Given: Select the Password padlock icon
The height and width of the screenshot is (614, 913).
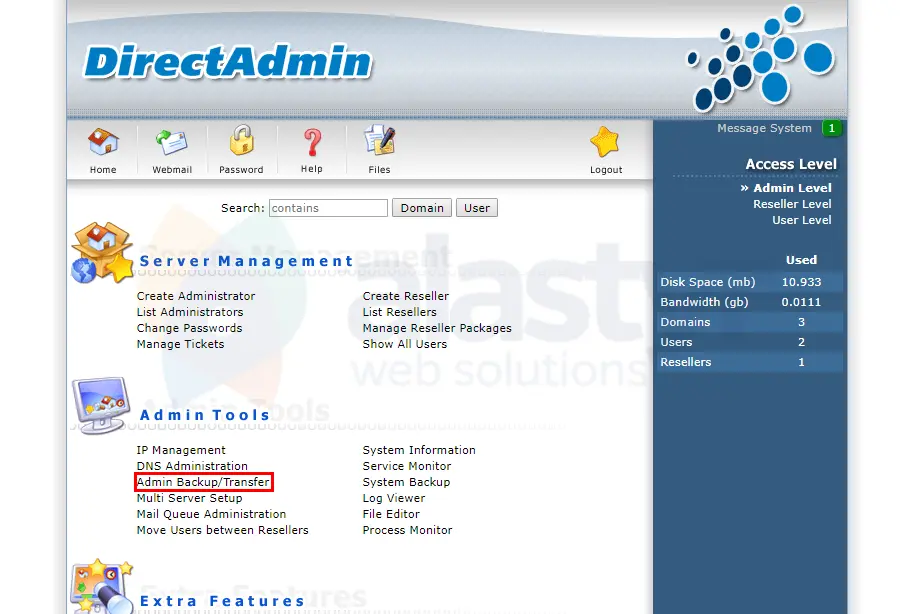Looking at the screenshot, I should point(241,144).
